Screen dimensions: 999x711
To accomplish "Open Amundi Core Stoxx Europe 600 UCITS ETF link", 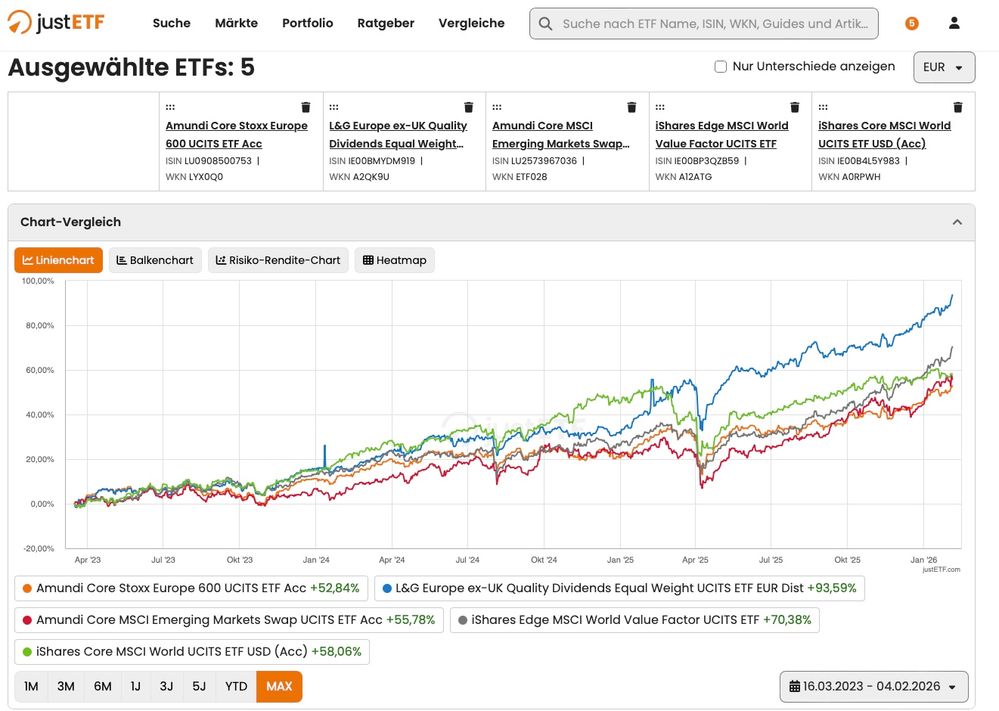I will click(x=236, y=134).
